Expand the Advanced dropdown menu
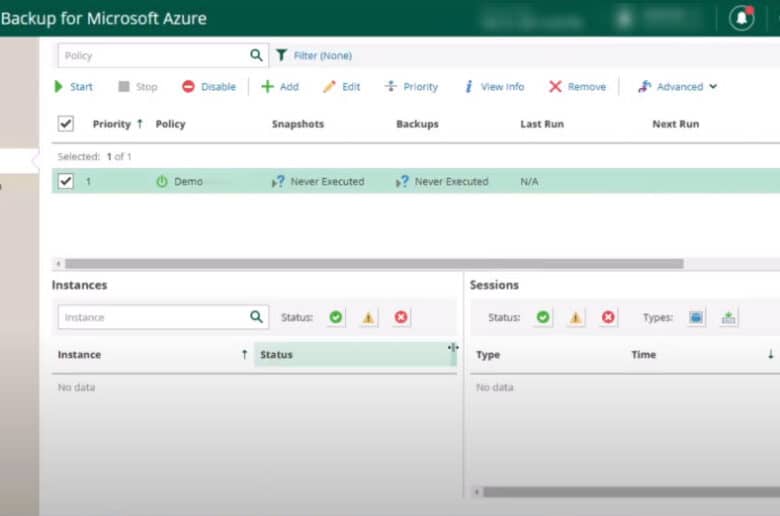780x516 pixels. (678, 87)
